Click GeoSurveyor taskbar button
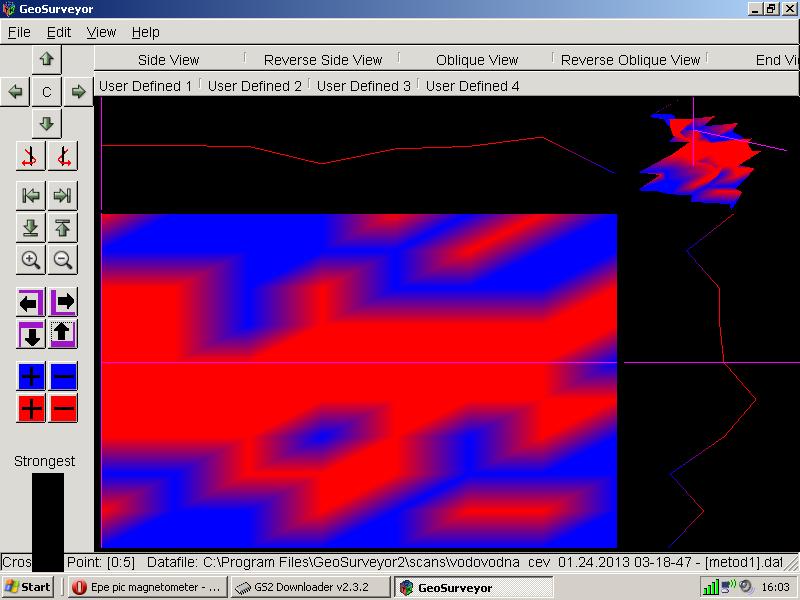The image size is (800, 600). [472, 588]
